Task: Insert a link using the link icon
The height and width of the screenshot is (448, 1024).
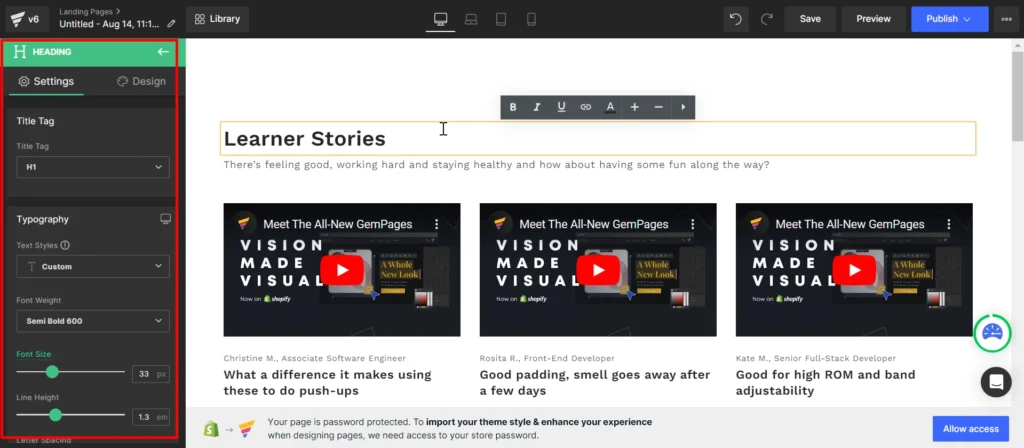Action: [x=586, y=107]
